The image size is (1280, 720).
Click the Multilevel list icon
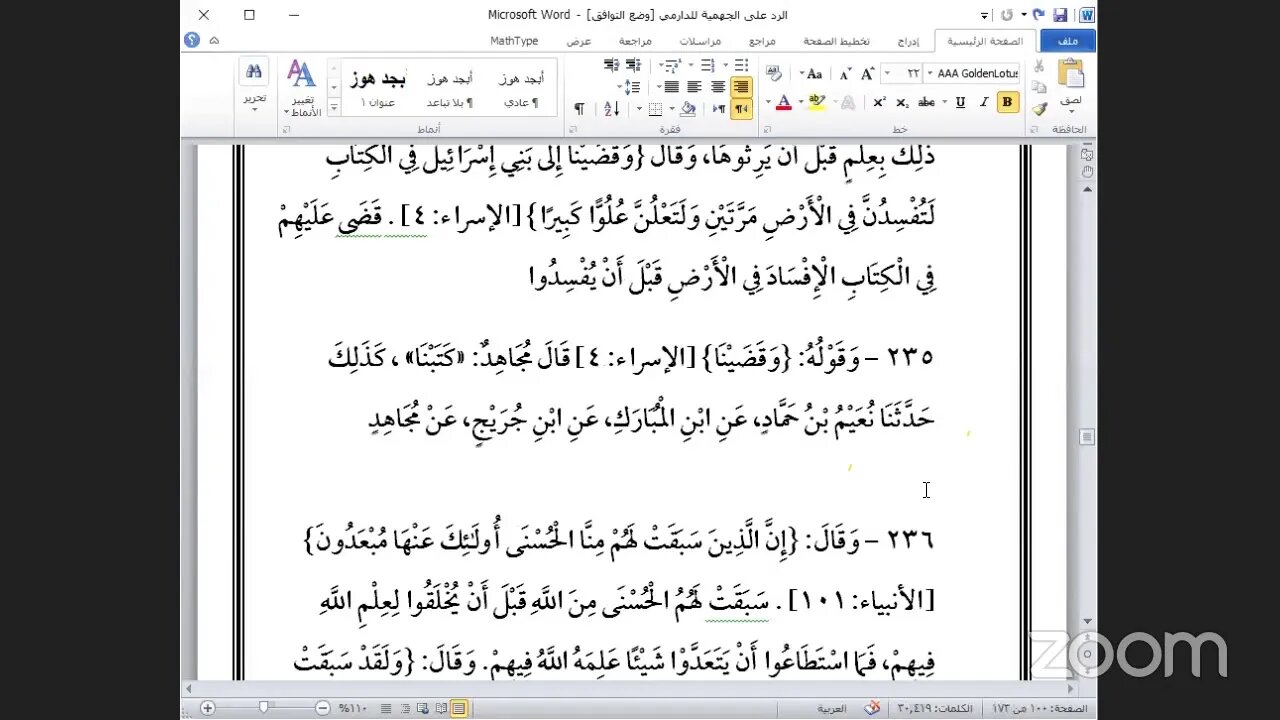tap(672, 65)
